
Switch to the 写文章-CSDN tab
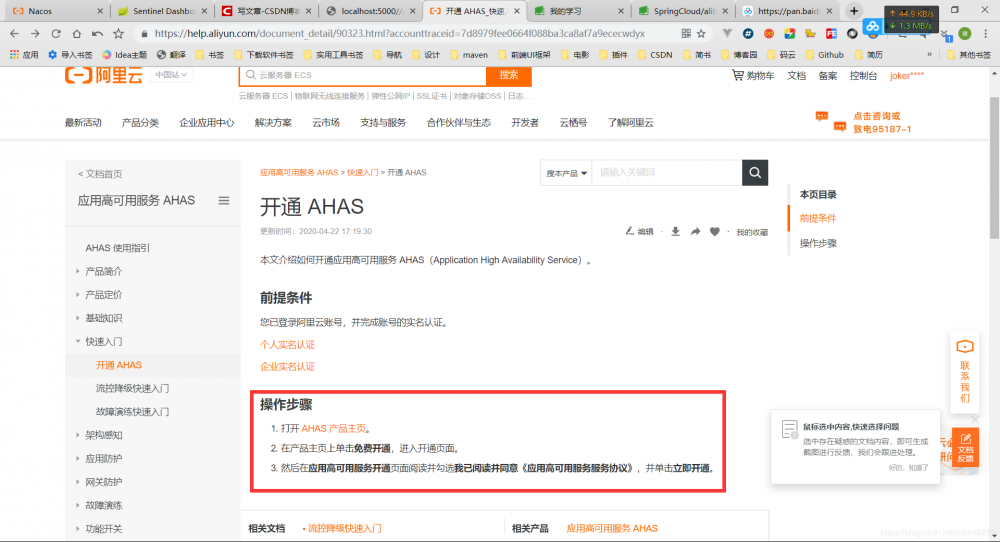coord(265,11)
